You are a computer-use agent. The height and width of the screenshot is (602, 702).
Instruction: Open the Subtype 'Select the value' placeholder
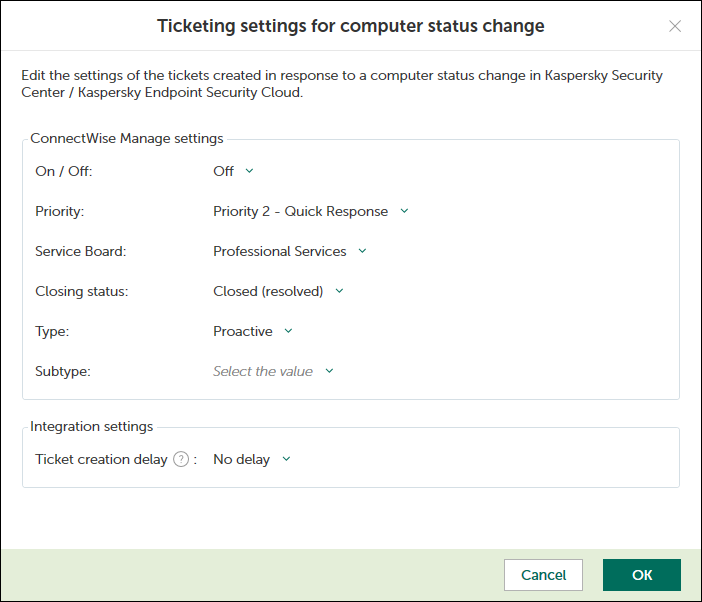(262, 371)
